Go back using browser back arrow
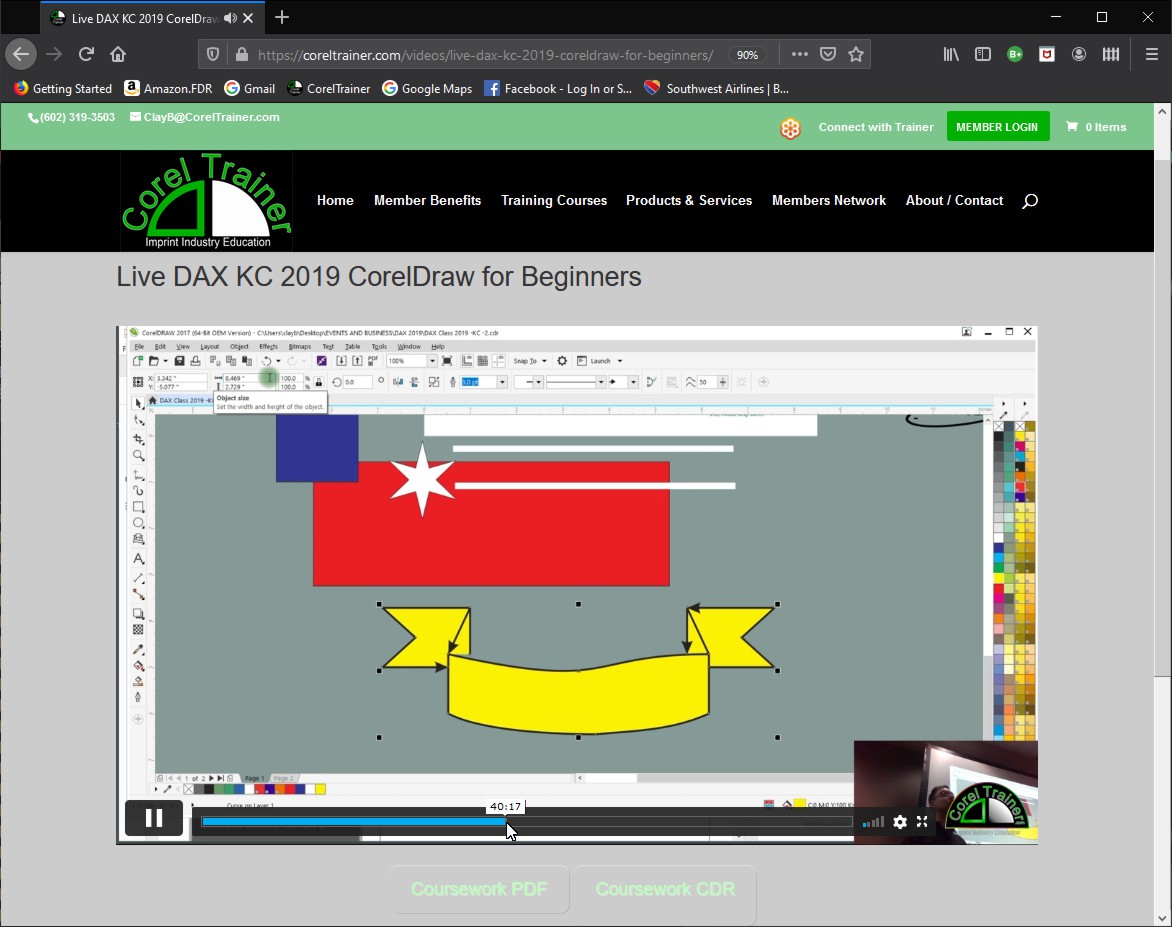Screen dimensions: 1172x927 (x=21, y=54)
